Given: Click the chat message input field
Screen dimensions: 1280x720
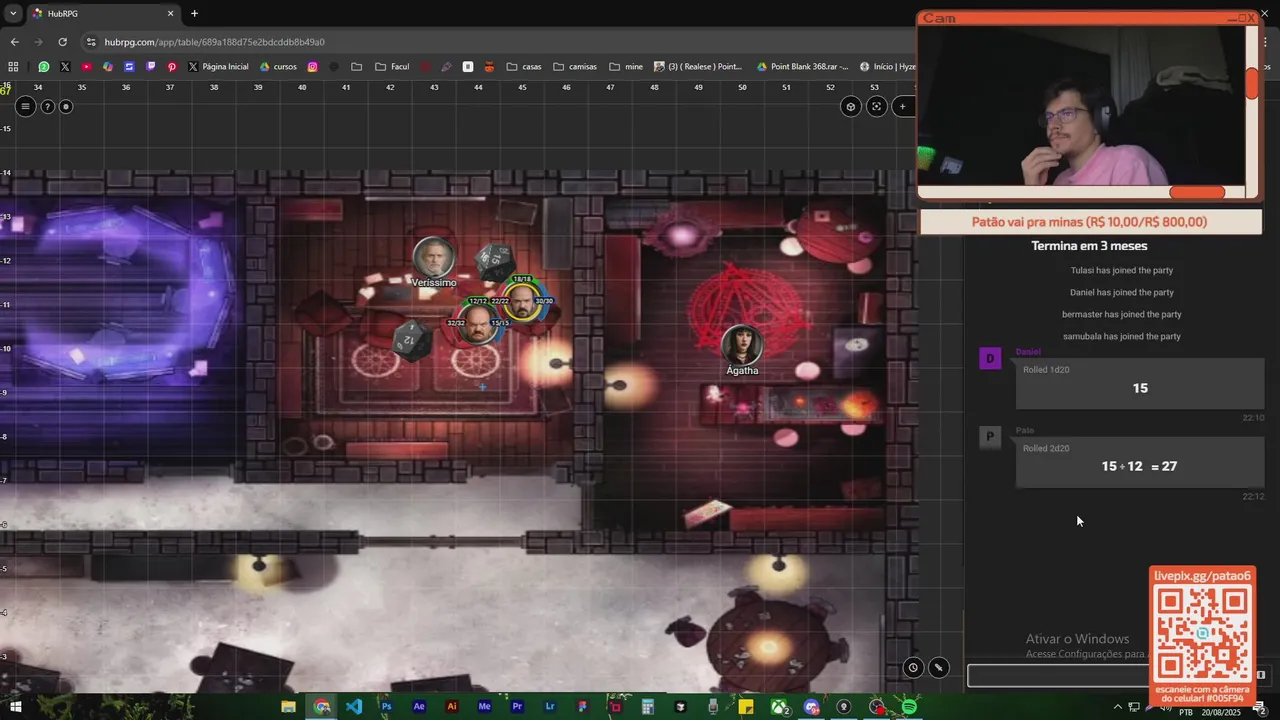Looking at the screenshot, I should click(x=1058, y=676).
